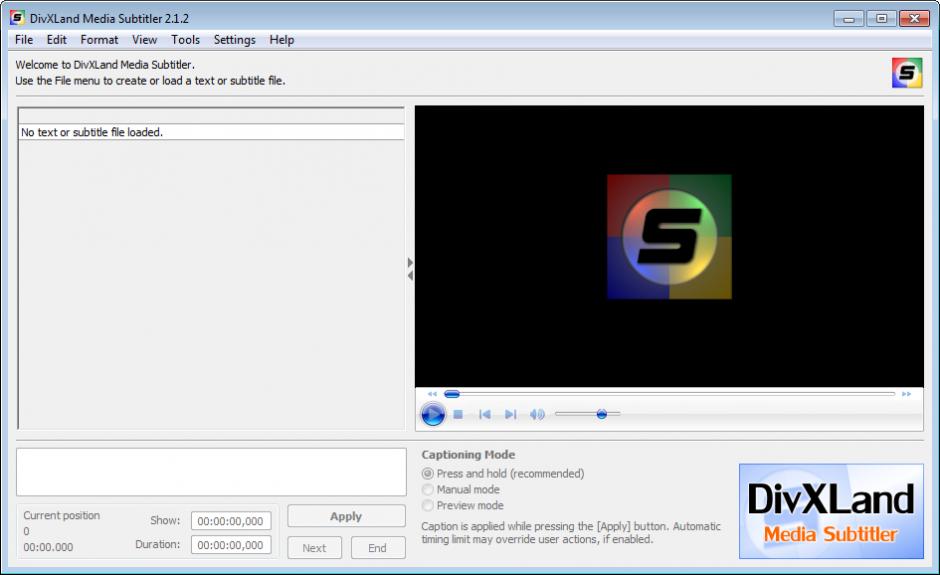Viewport: 940px width, 575px height.
Task: Click the rewind double-arrow icon
Action: 432,394
